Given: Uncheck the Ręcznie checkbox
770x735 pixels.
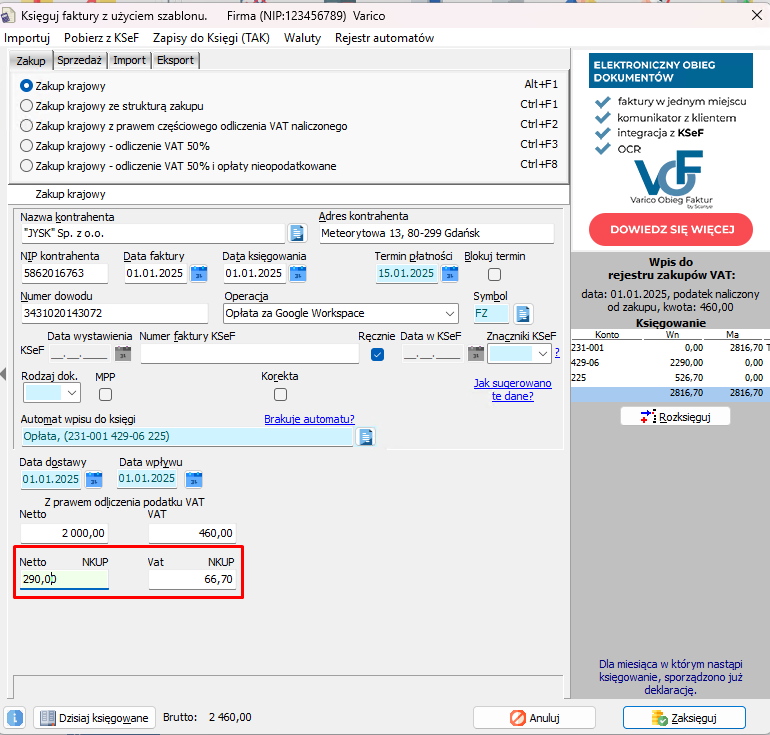Looking at the screenshot, I should 377,354.
